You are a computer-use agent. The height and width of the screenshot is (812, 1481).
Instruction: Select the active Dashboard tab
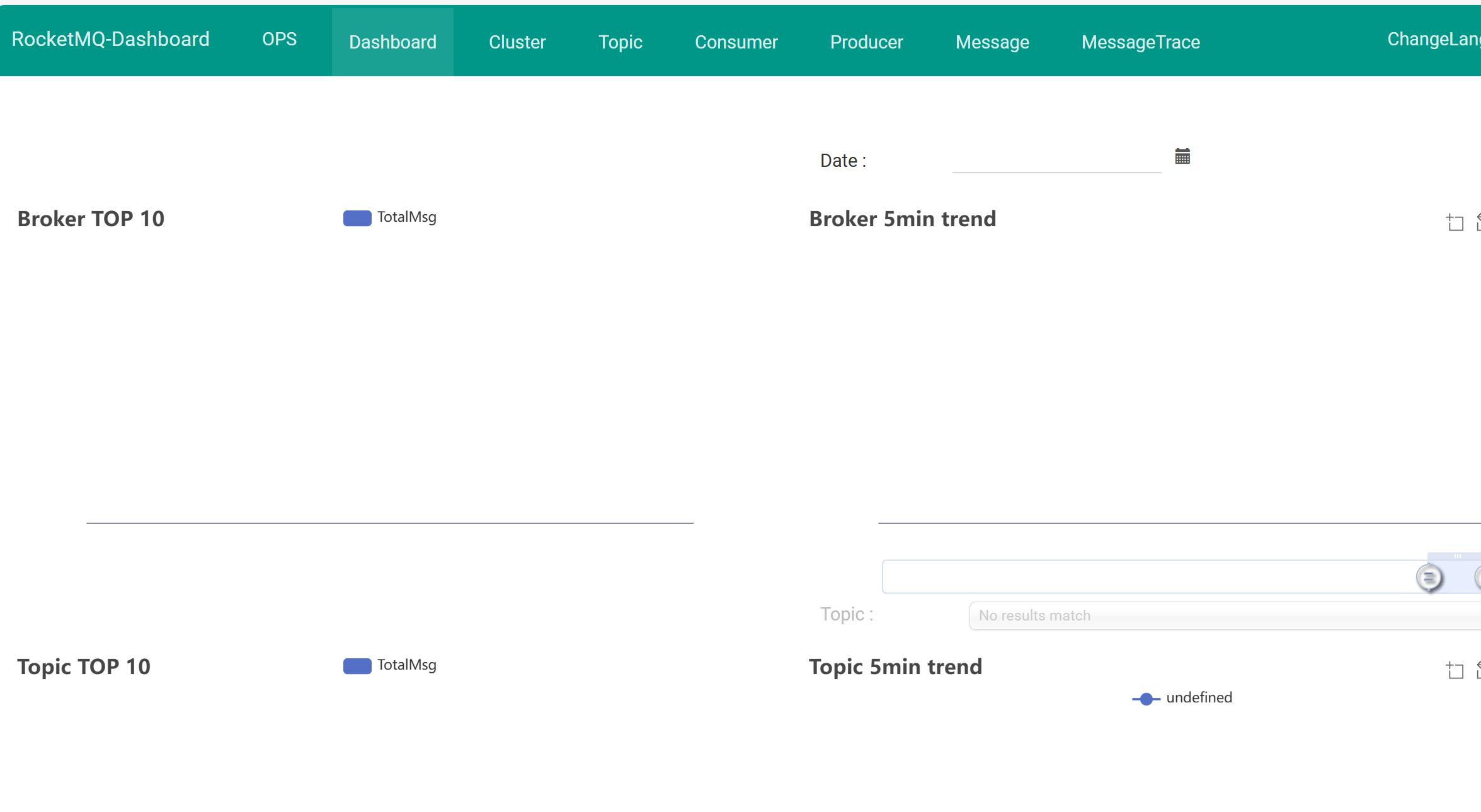tap(392, 42)
